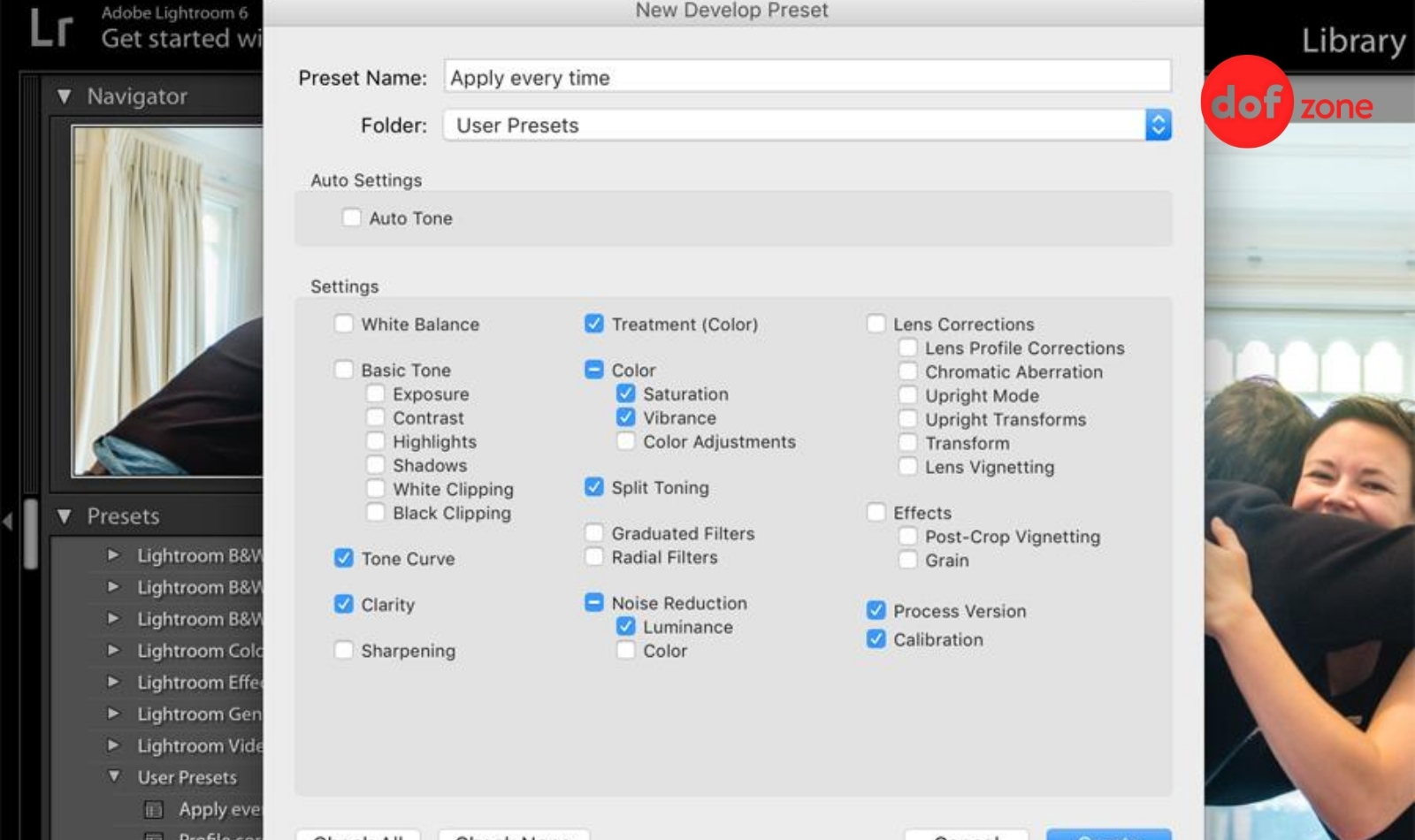Uncheck Process Version
The image size is (1415, 840).
[x=876, y=611]
